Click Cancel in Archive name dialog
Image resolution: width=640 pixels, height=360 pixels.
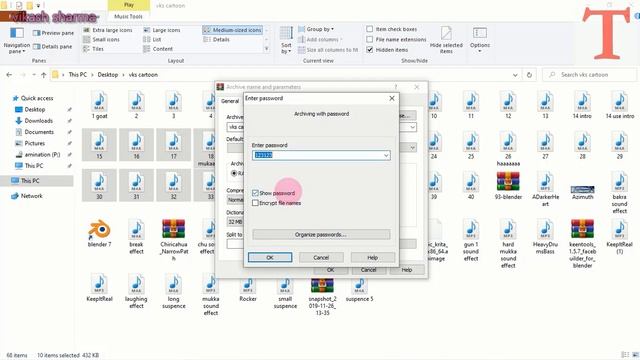(x=368, y=270)
